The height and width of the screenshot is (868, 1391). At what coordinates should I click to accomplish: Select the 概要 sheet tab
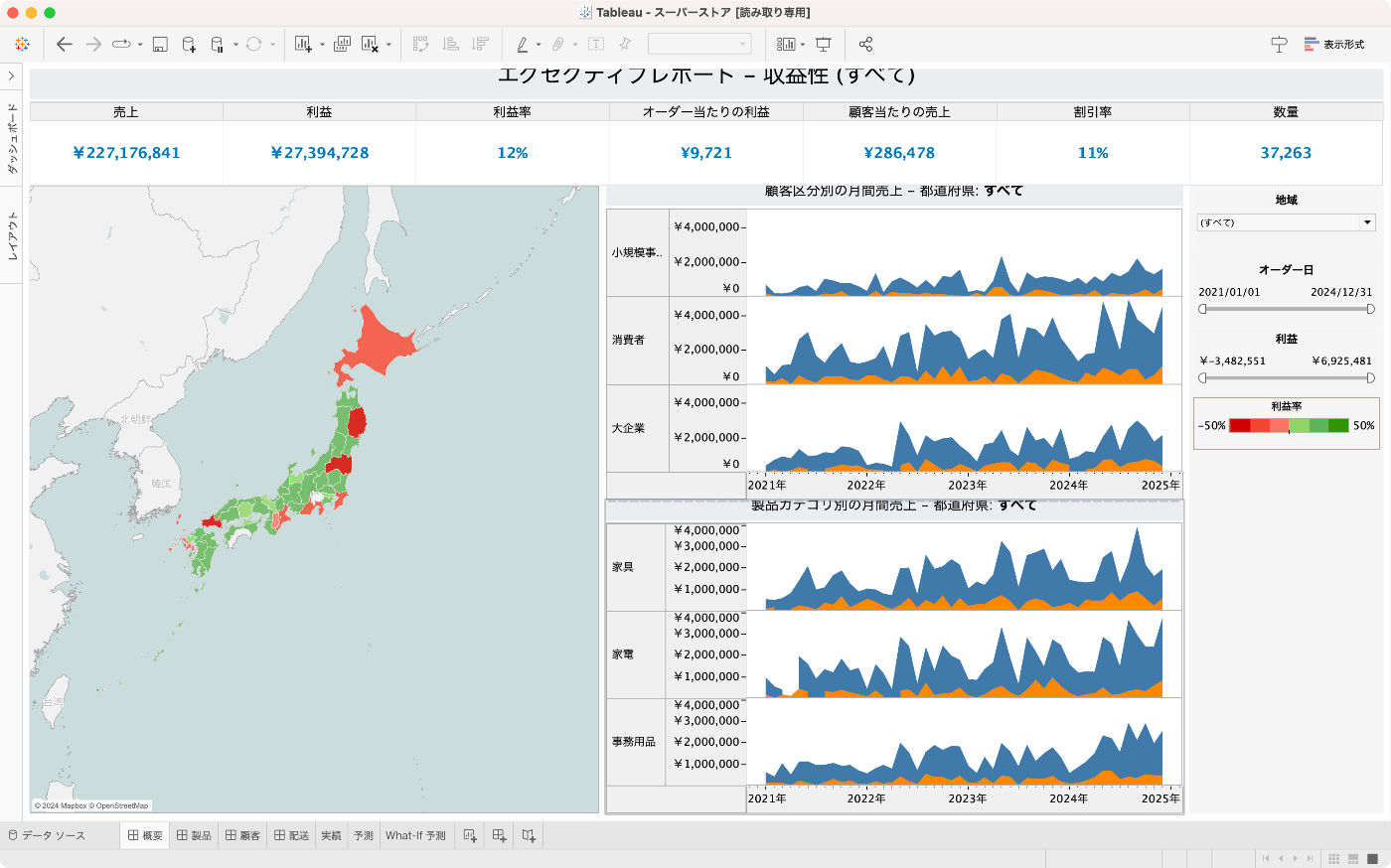pos(145,835)
